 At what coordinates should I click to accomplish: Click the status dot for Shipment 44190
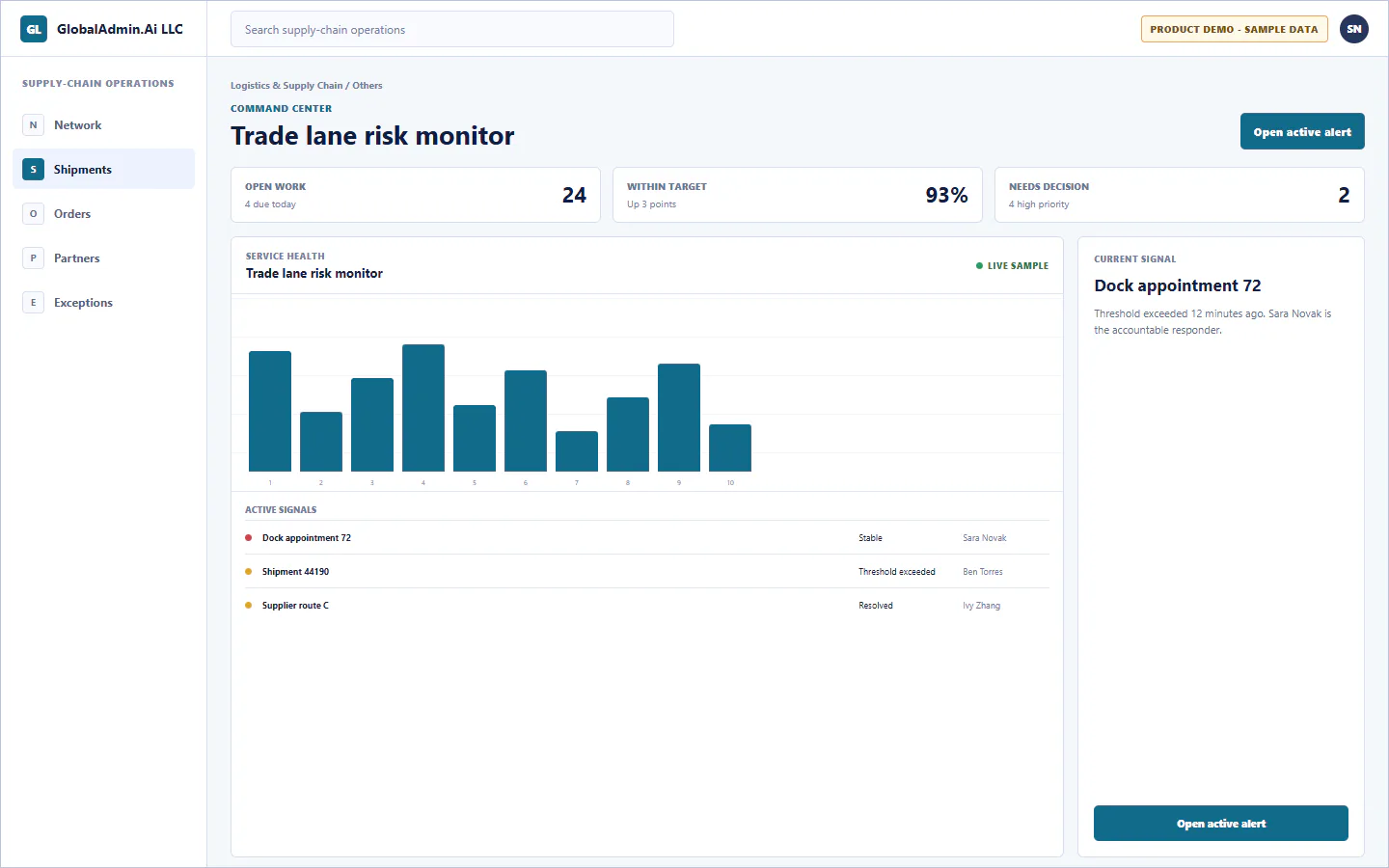point(249,572)
